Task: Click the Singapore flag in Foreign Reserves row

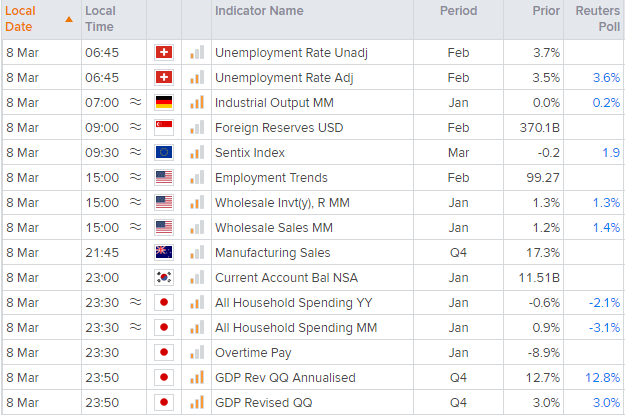Action: pyautogui.click(x=164, y=127)
